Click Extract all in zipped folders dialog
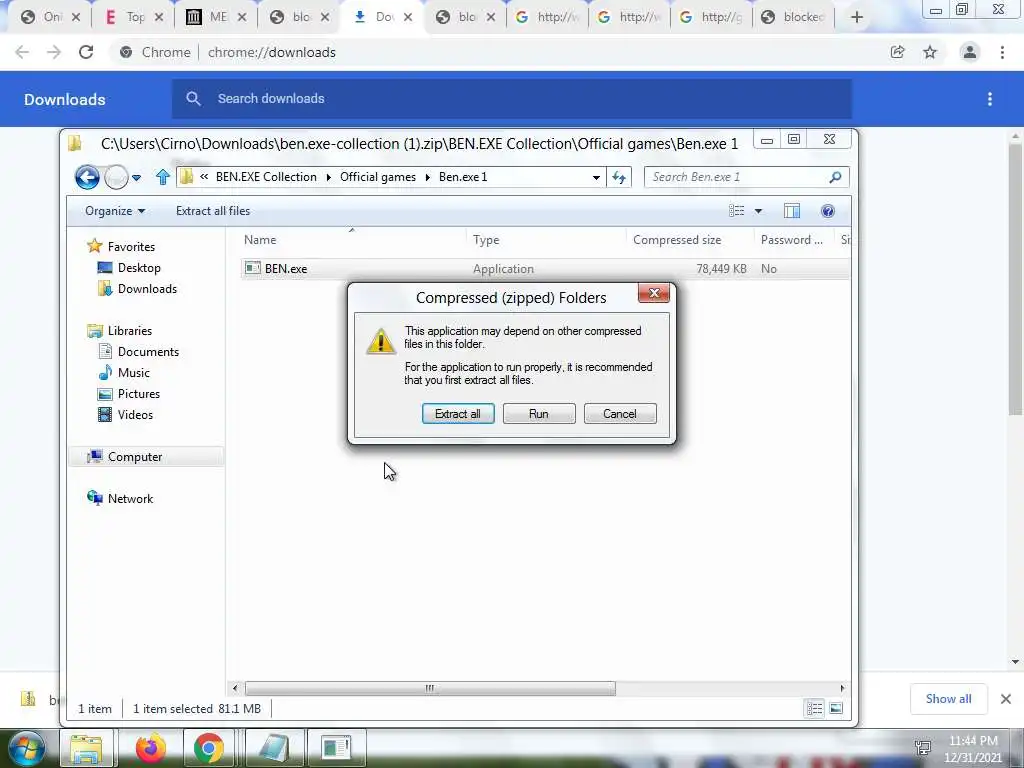The image size is (1024, 768). click(458, 413)
